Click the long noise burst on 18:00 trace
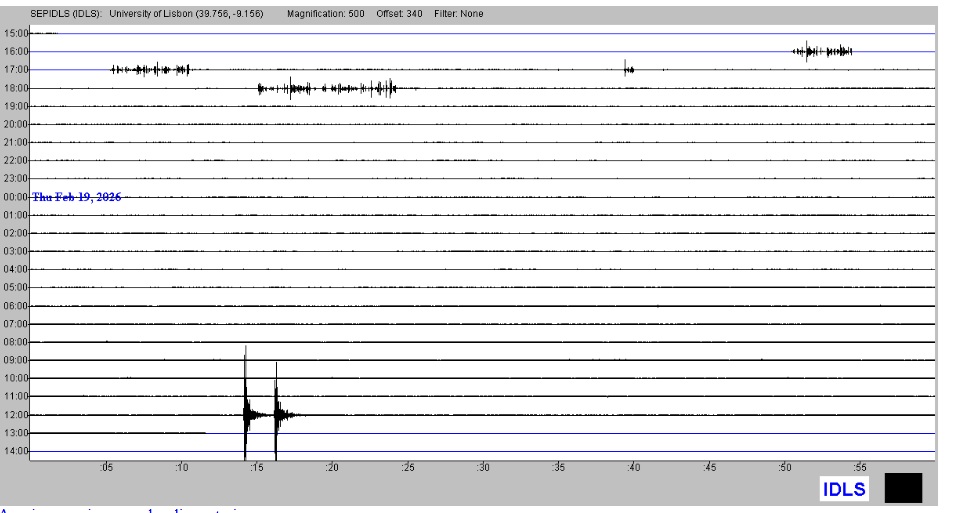 click(327, 88)
